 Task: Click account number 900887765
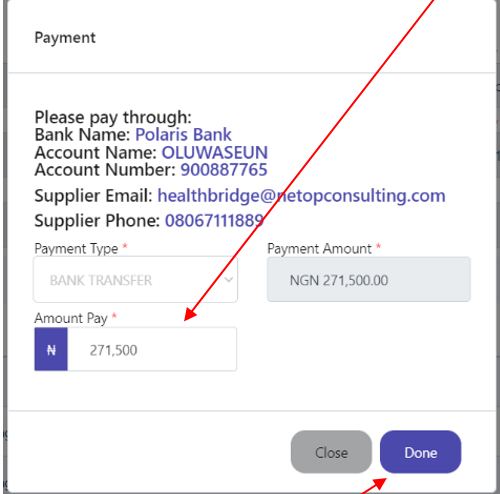[x=224, y=170]
